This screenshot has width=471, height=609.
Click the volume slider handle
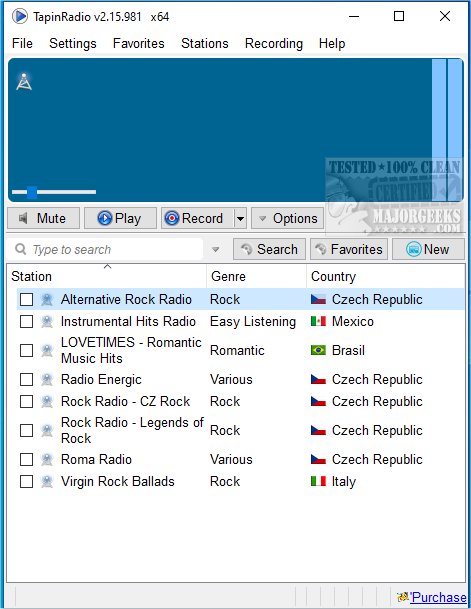coord(32,192)
